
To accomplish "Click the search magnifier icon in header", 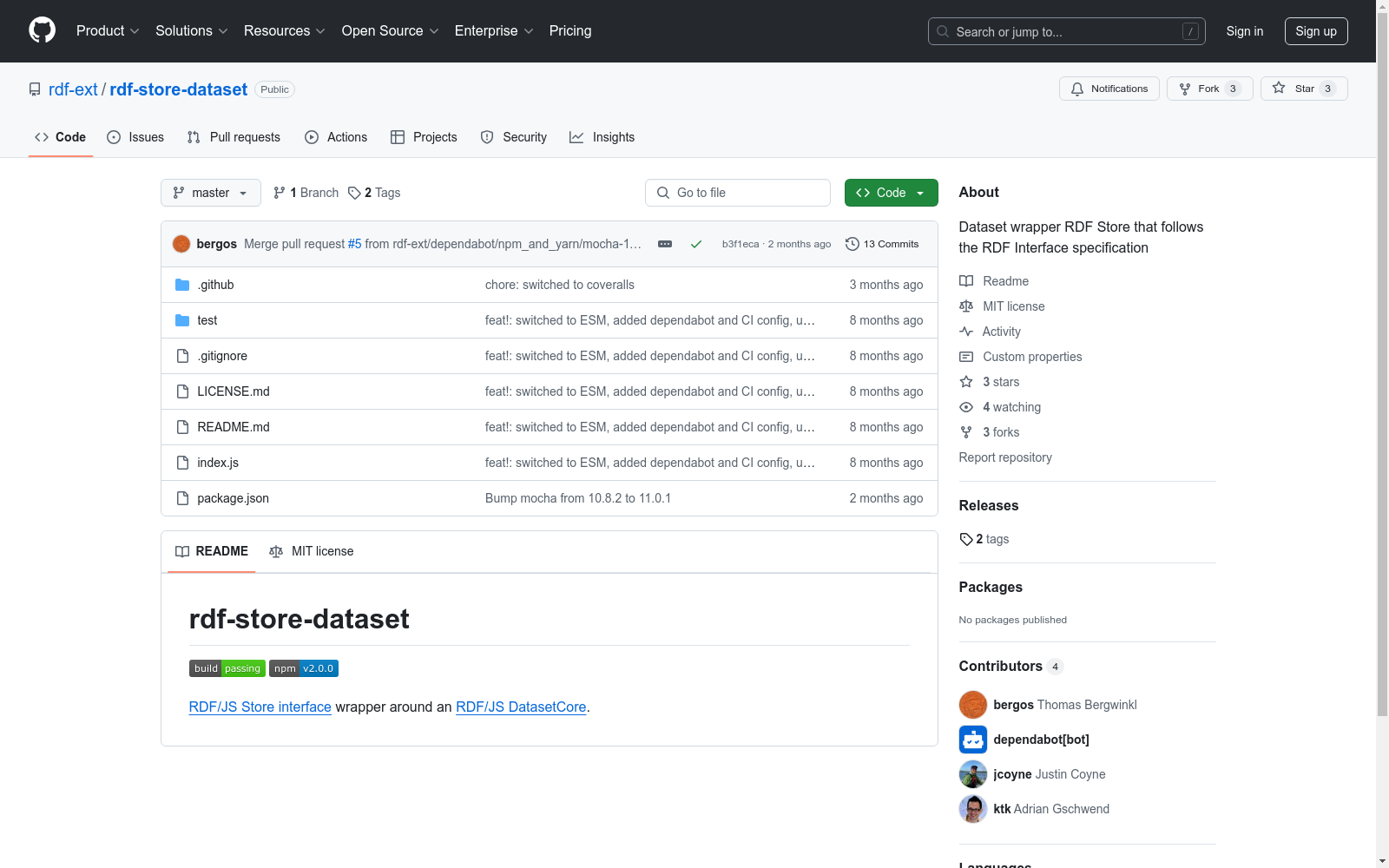I will tap(943, 31).
